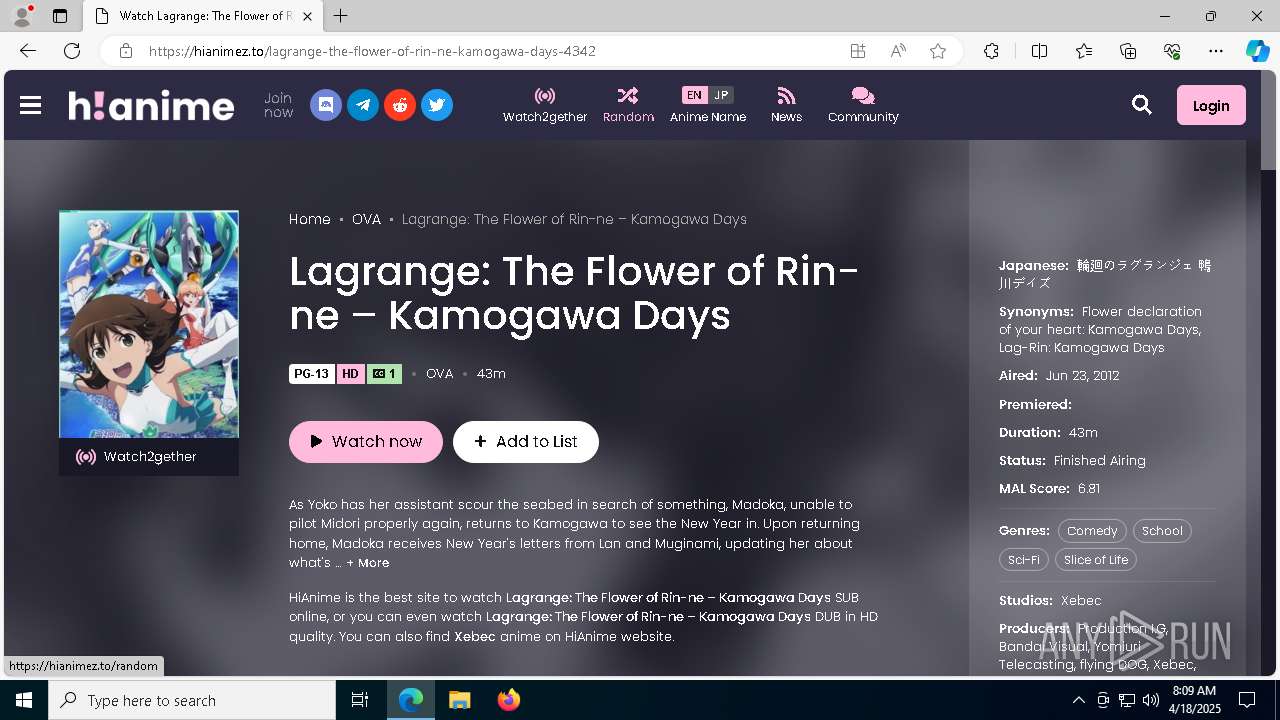Viewport: 1280px width, 720px height.
Task: Open the Community menu item
Action: pyautogui.click(x=863, y=105)
